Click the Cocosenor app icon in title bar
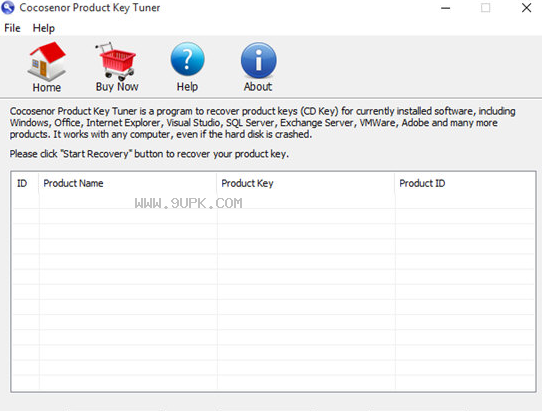542x411 pixels. [8, 8]
